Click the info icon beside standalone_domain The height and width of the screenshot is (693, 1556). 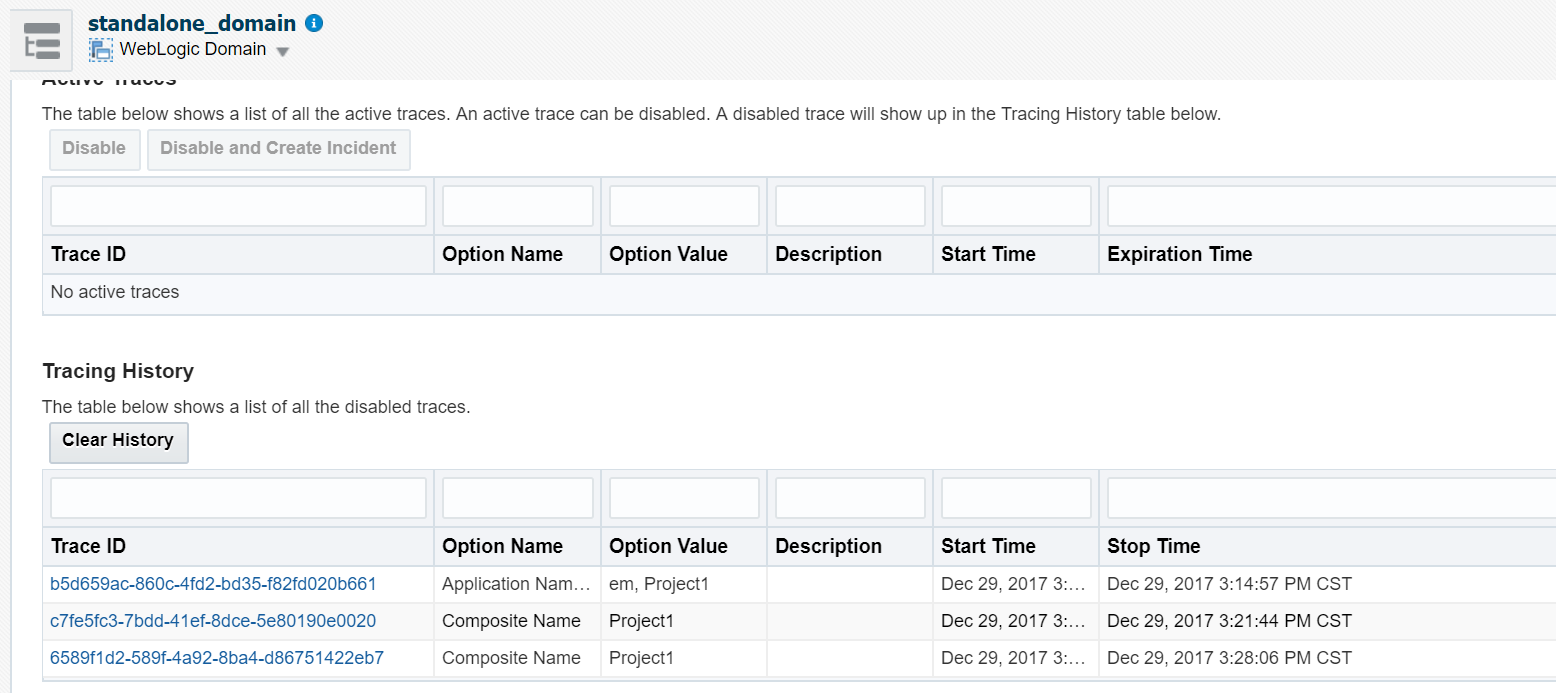pos(314,23)
